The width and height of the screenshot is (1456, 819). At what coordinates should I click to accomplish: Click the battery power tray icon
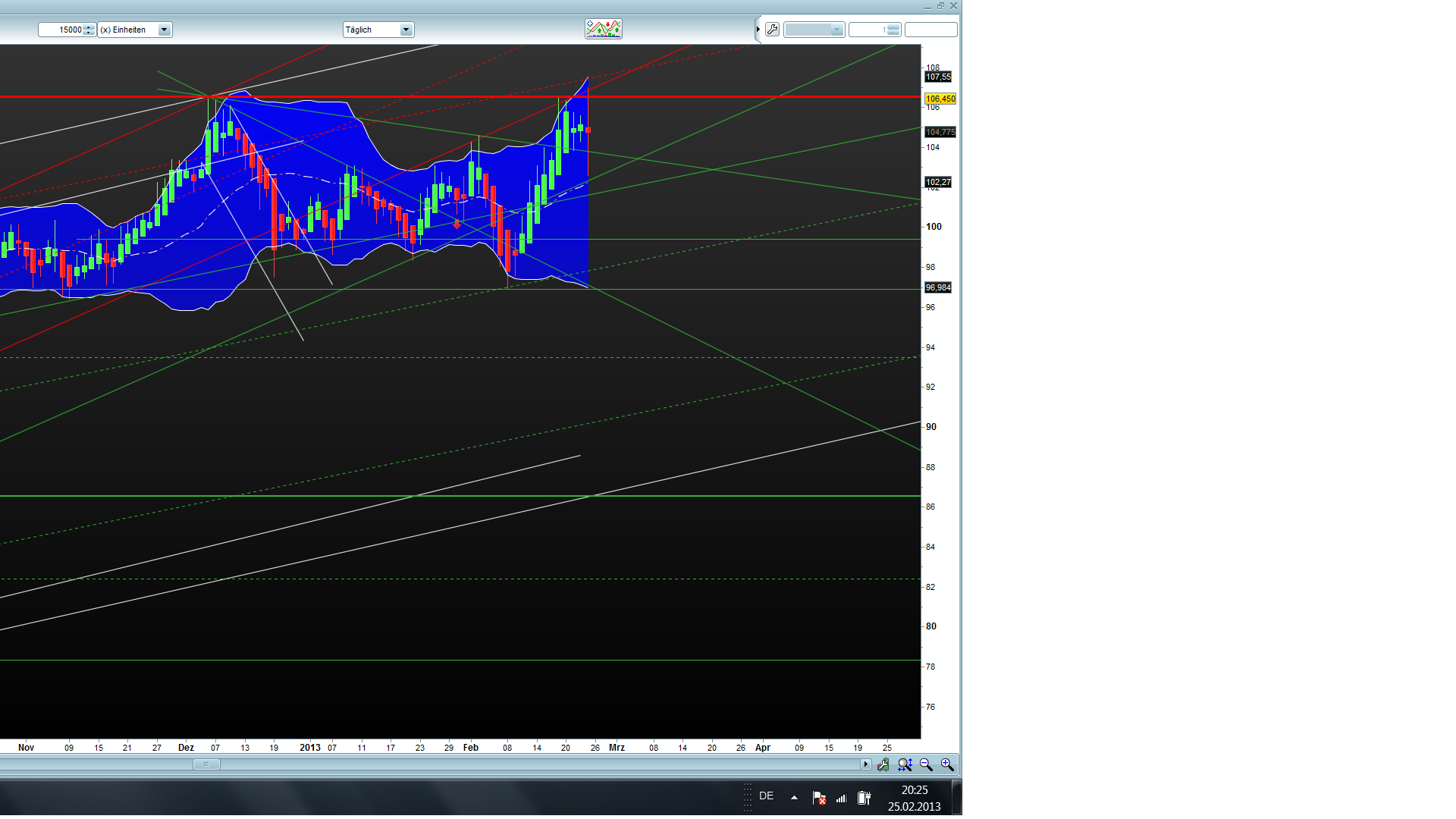(864, 797)
